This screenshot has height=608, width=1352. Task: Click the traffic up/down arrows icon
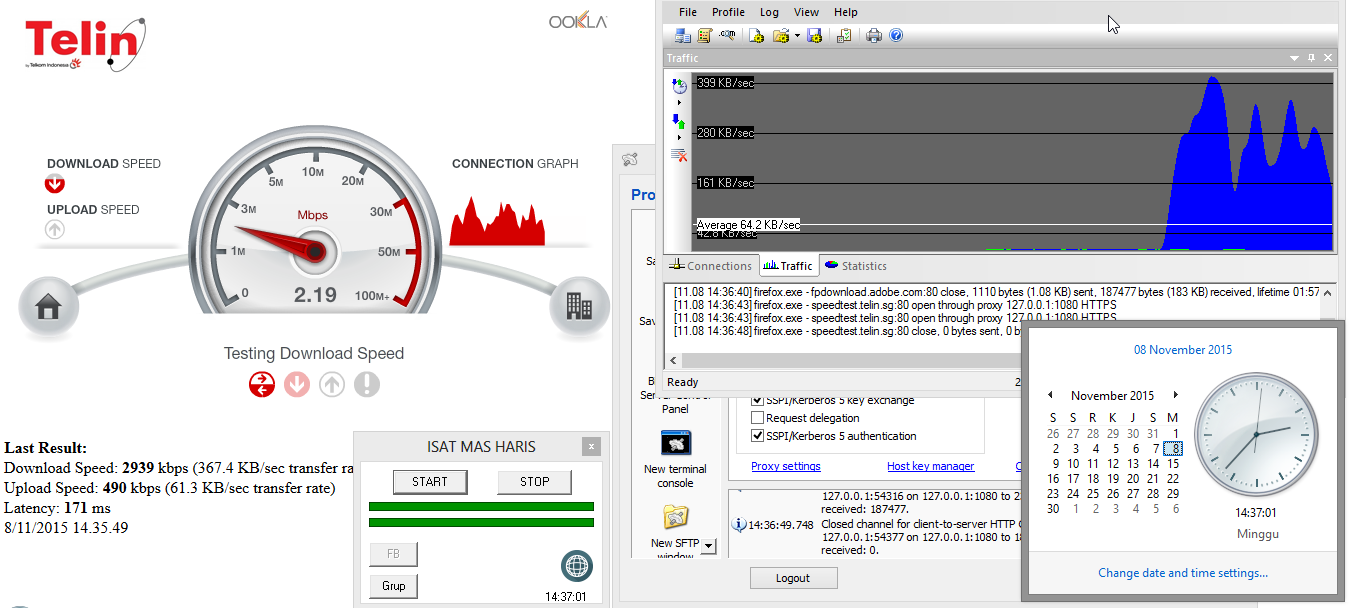(679, 121)
